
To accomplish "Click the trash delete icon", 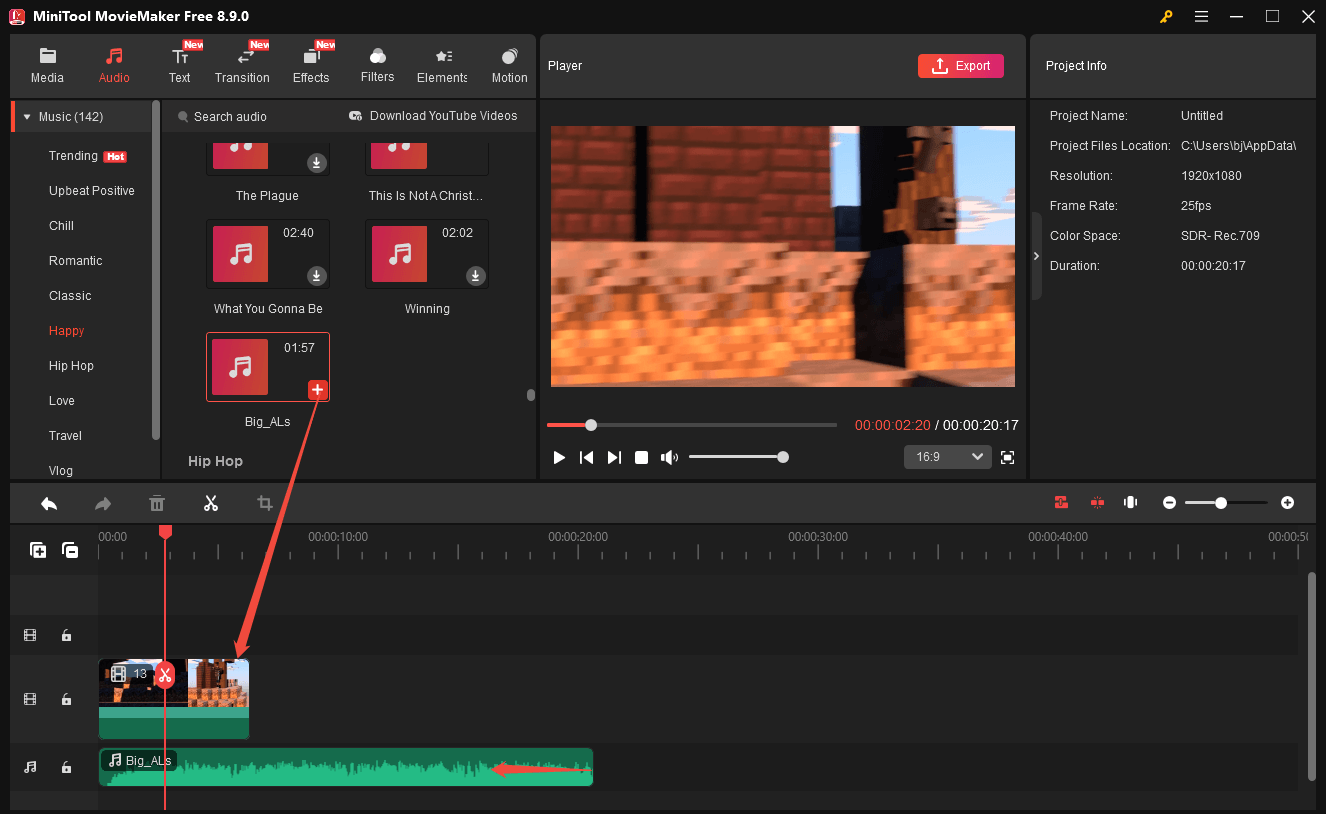I will pyautogui.click(x=157, y=503).
